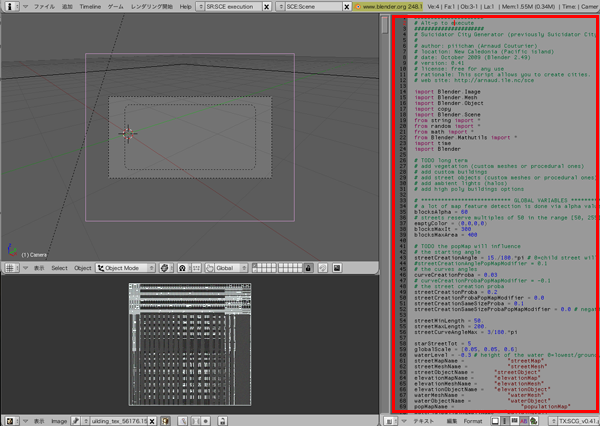Toggle the image pin icon
This screenshot has width=600, height=426.
point(75,421)
